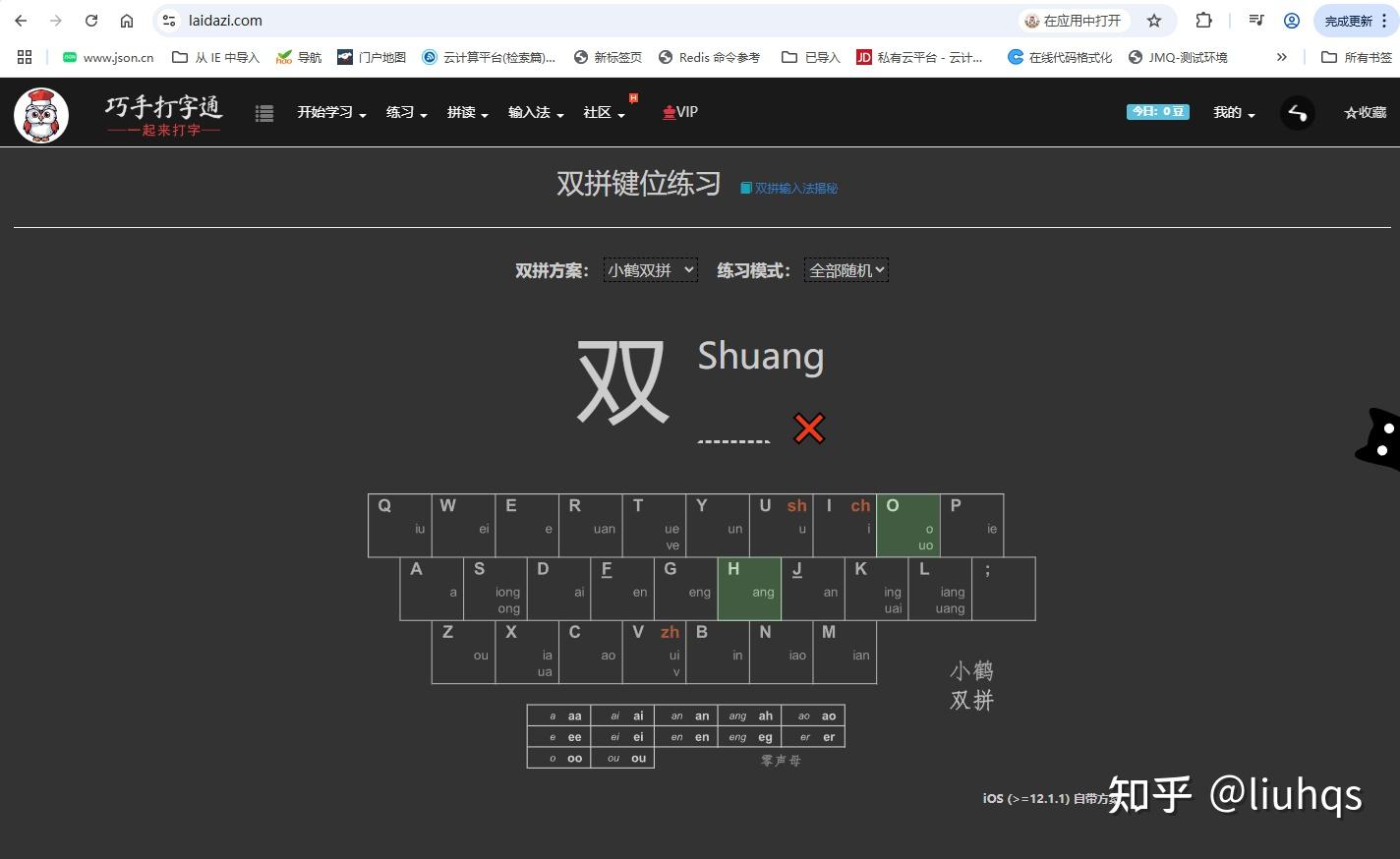Image resolution: width=1400 pixels, height=859 pixels.
Task: Show more bookmarks with the chevron
Action: pyautogui.click(x=1282, y=57)
